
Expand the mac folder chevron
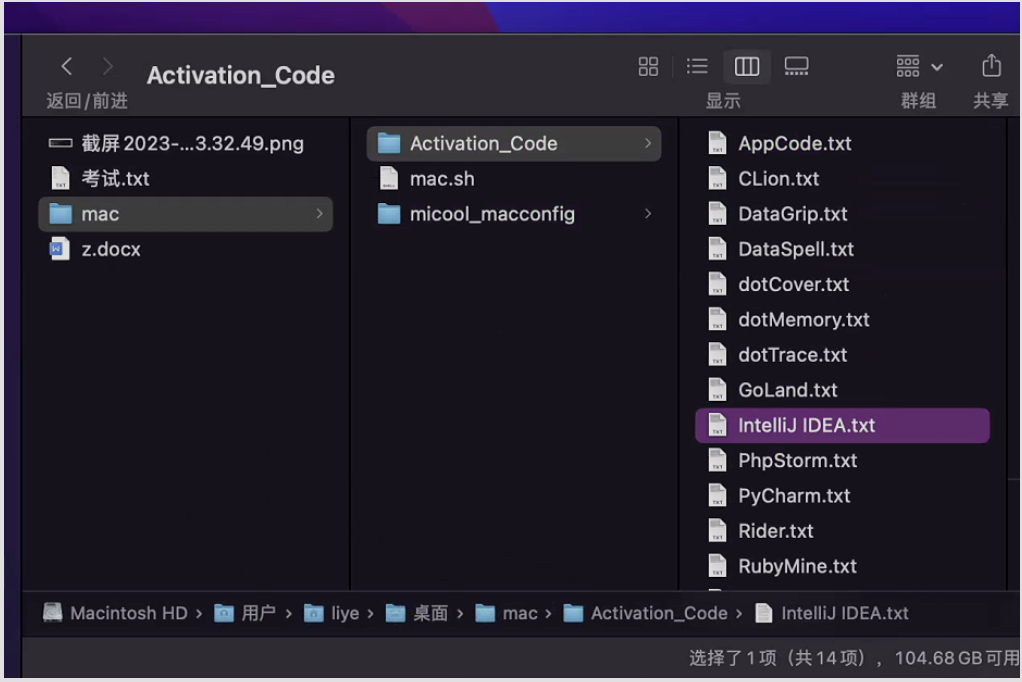319,214
